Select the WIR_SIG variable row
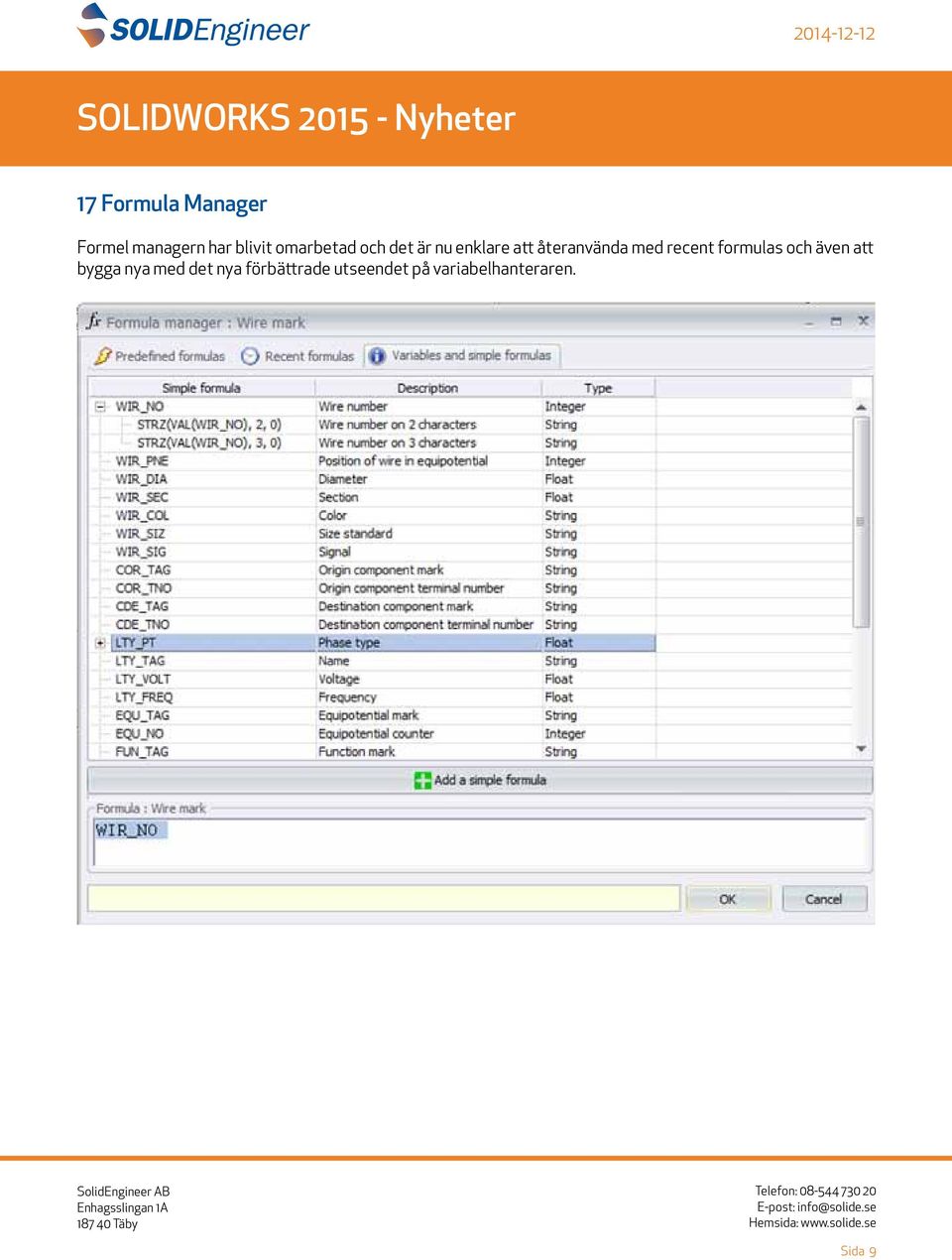 [373, 552]
